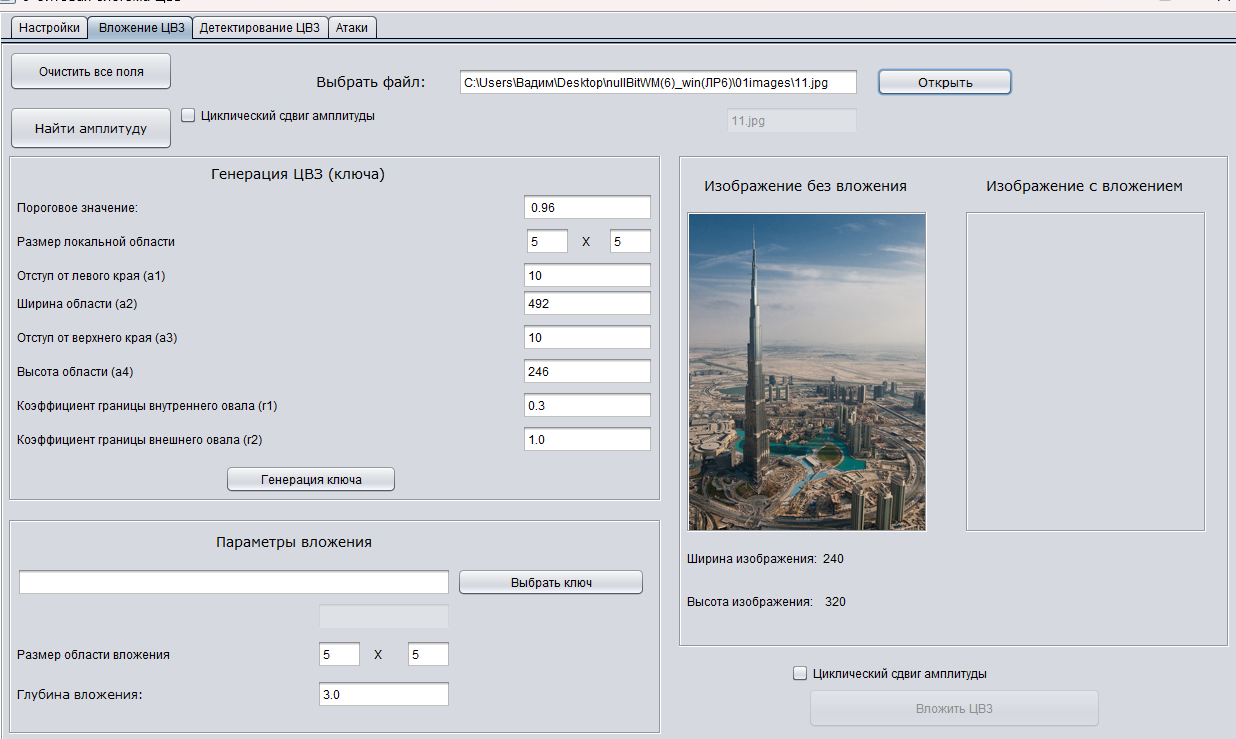Click the Генерация ключа button
The height and width of the screenshot is (739, 1236).
click(x=311, y=479)
